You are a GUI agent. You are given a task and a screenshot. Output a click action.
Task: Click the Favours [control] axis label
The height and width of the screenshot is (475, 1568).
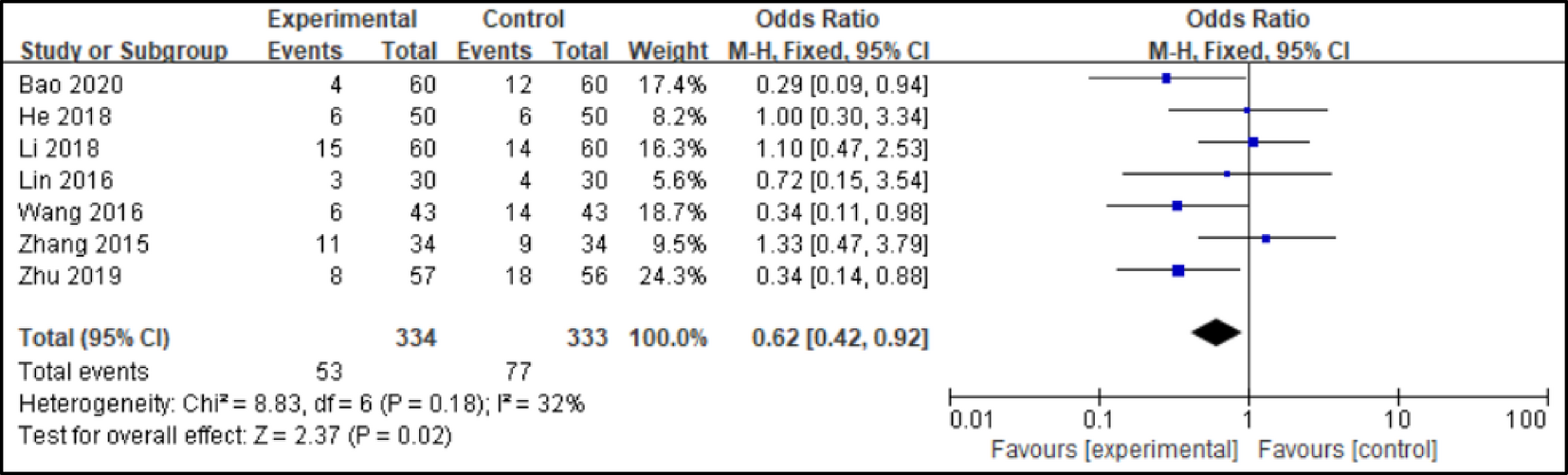click(x=1347, y=449)
